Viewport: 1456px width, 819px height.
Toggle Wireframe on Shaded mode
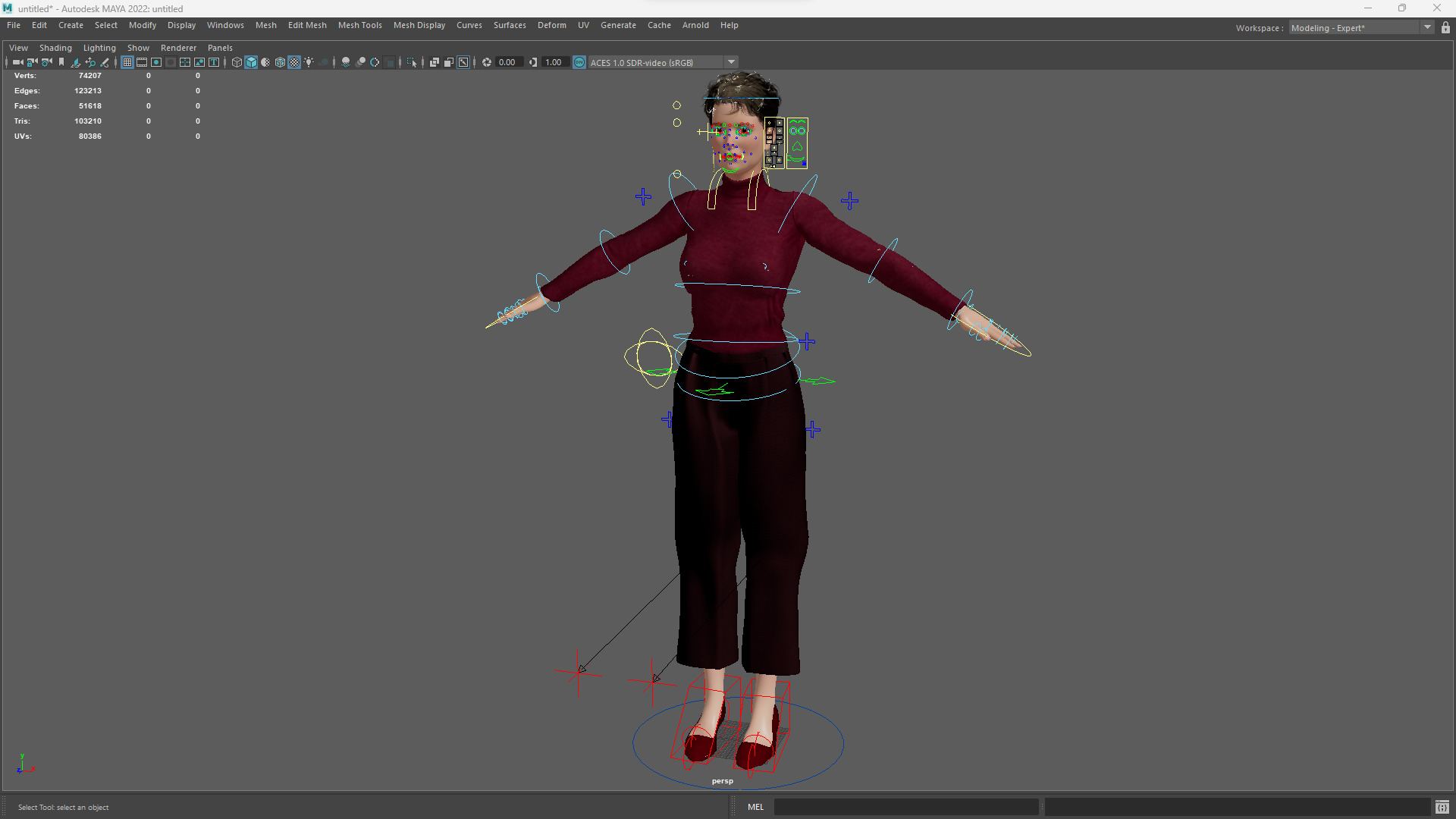click(280, 62)
